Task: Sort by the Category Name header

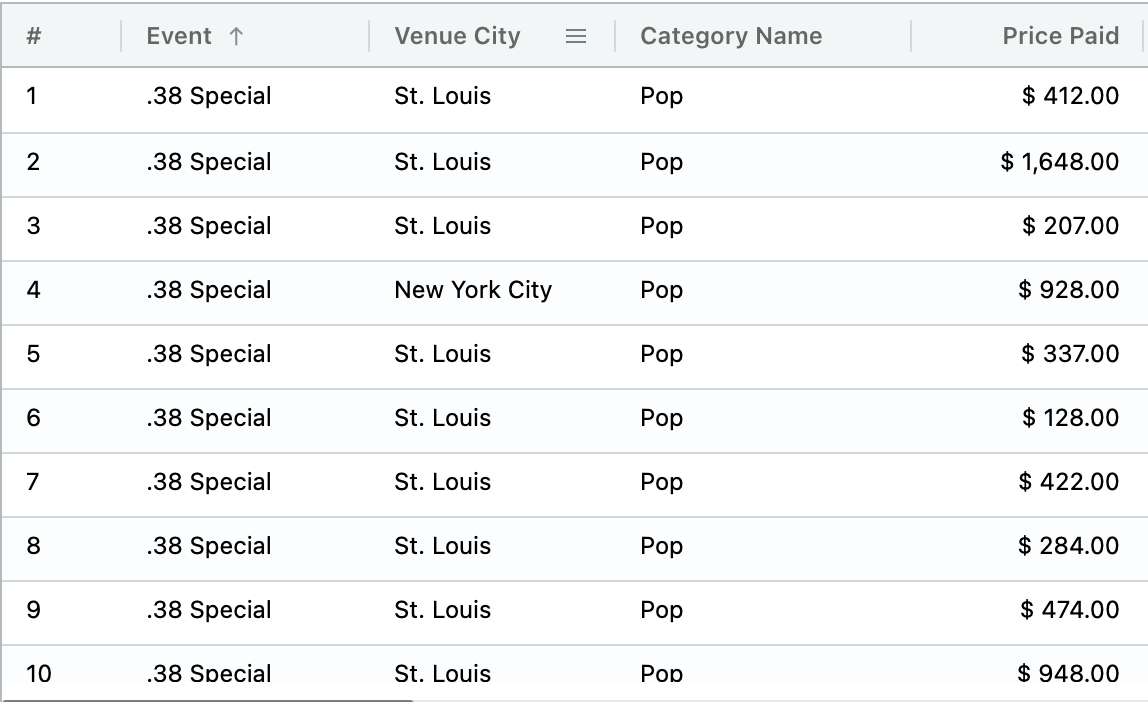Action: pyautogui.click(x=731, y=37)
